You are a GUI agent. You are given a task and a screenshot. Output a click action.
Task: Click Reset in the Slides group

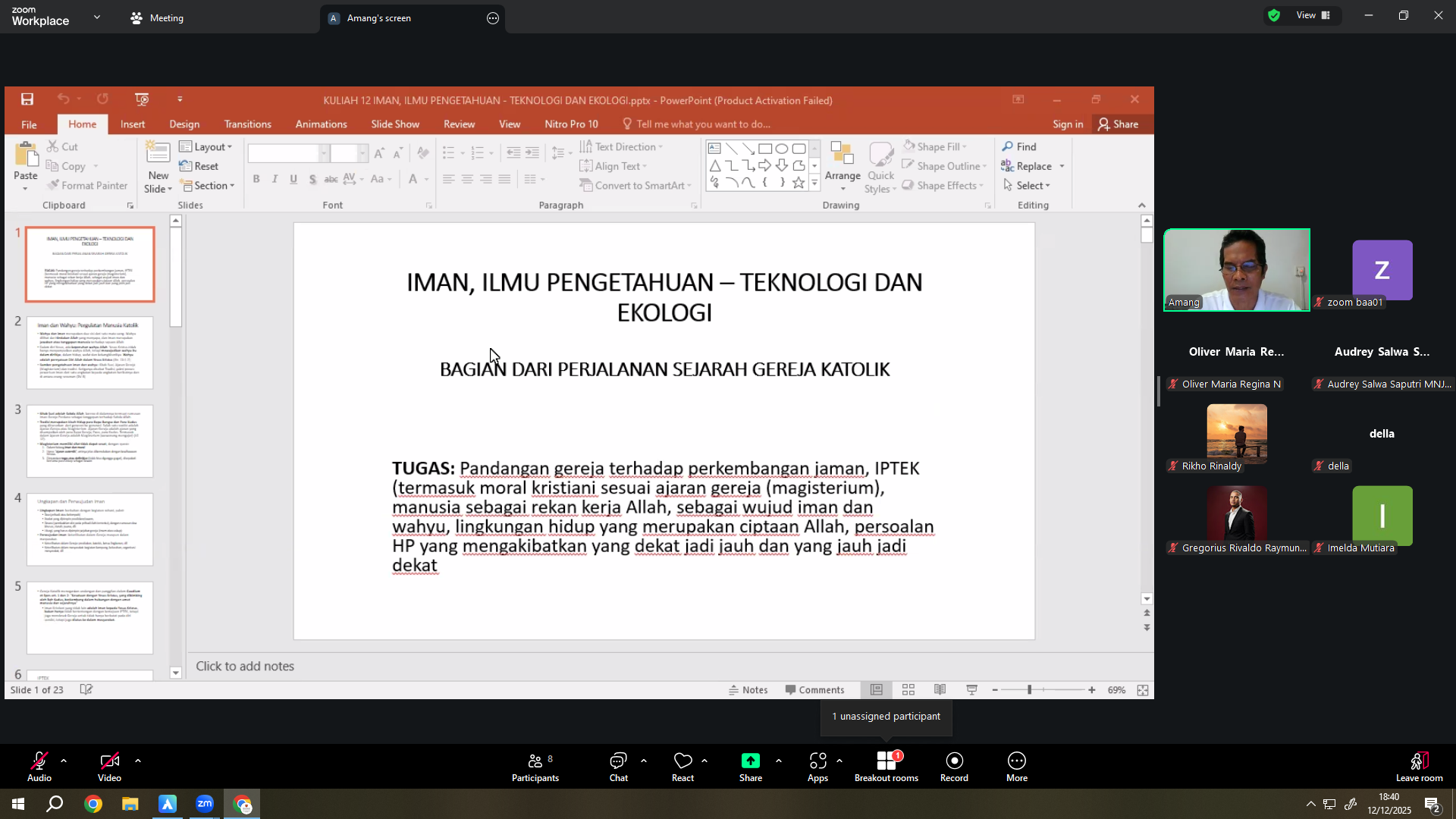coord(199,166)
